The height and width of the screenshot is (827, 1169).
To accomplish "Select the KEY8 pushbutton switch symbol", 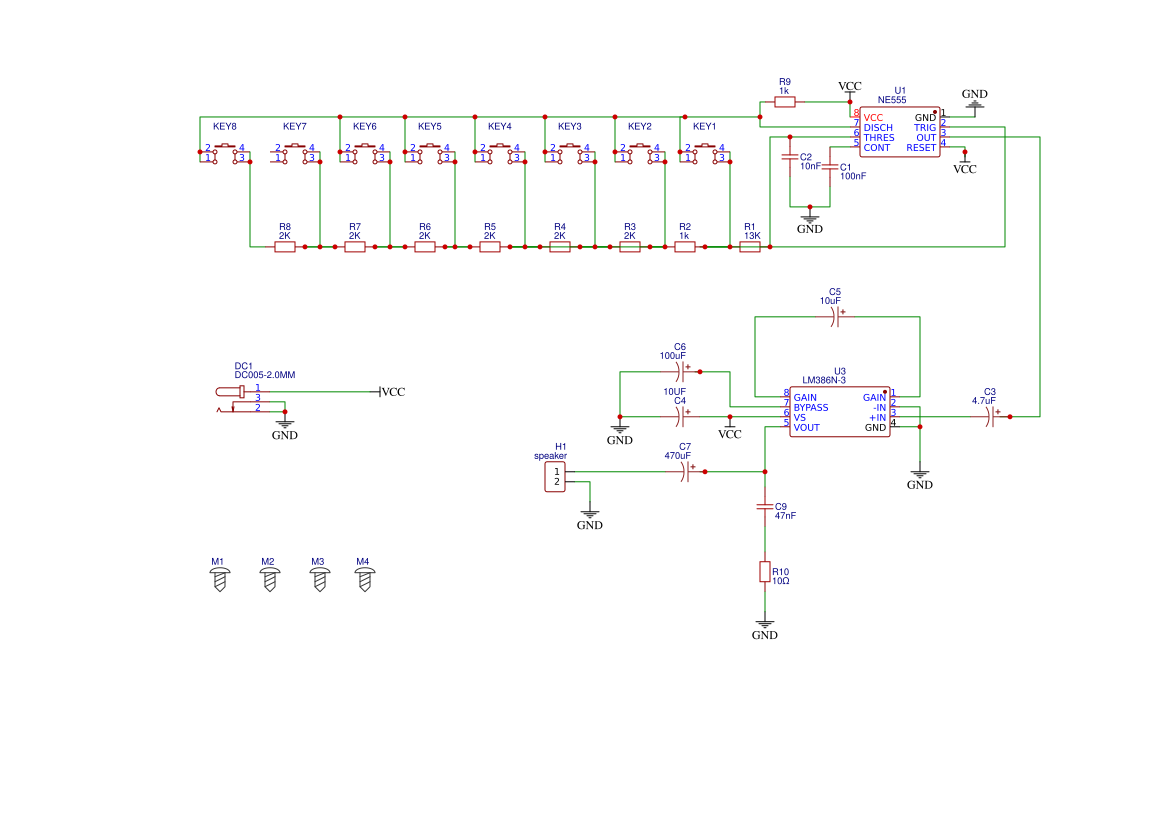I will [x=224, y=154].
